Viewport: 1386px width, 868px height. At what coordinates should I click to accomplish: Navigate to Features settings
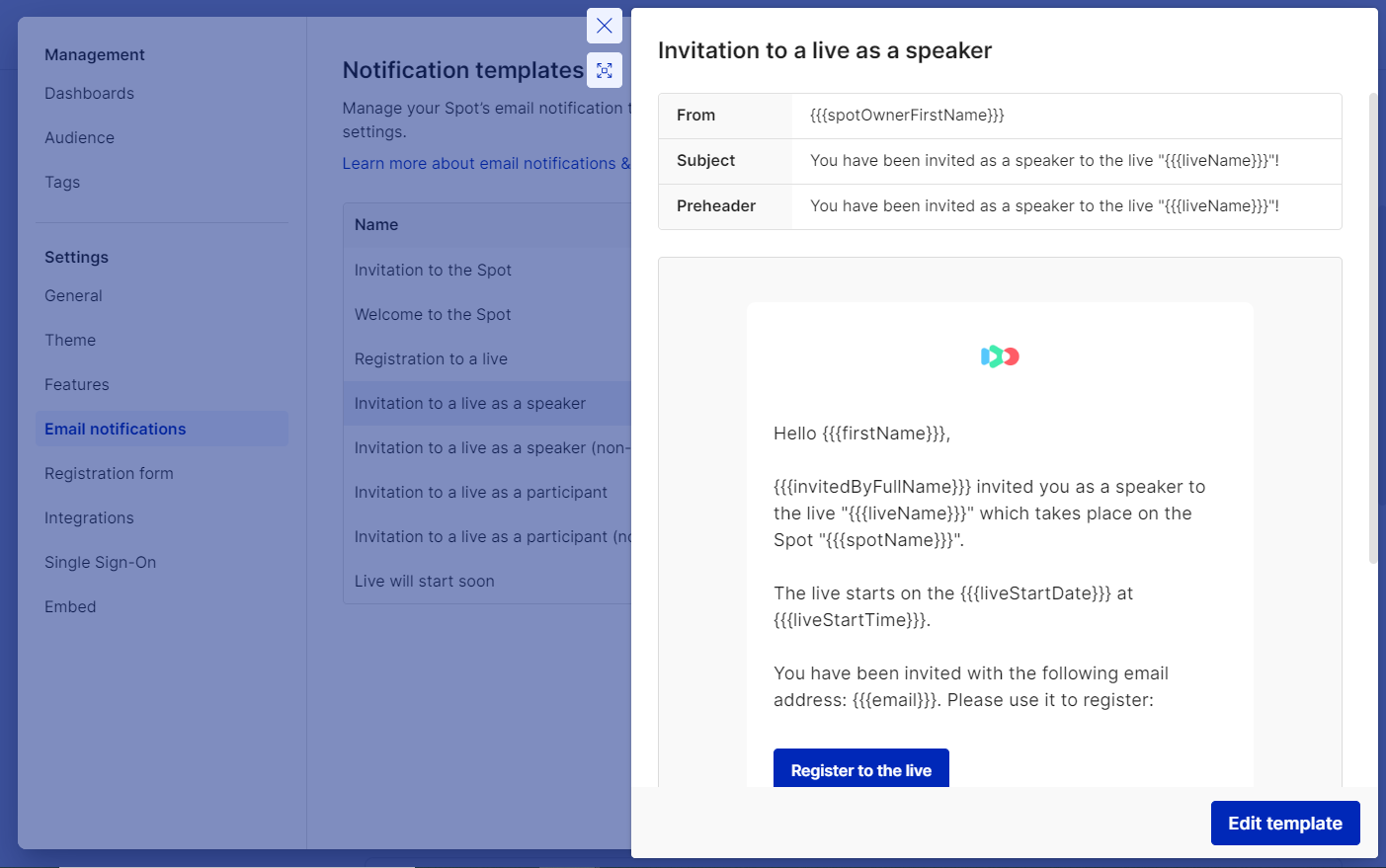pos(77,385)
